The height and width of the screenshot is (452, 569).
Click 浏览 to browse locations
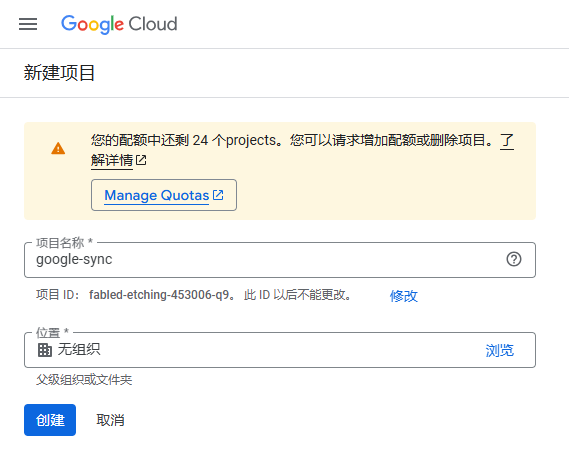click(500, 350)
